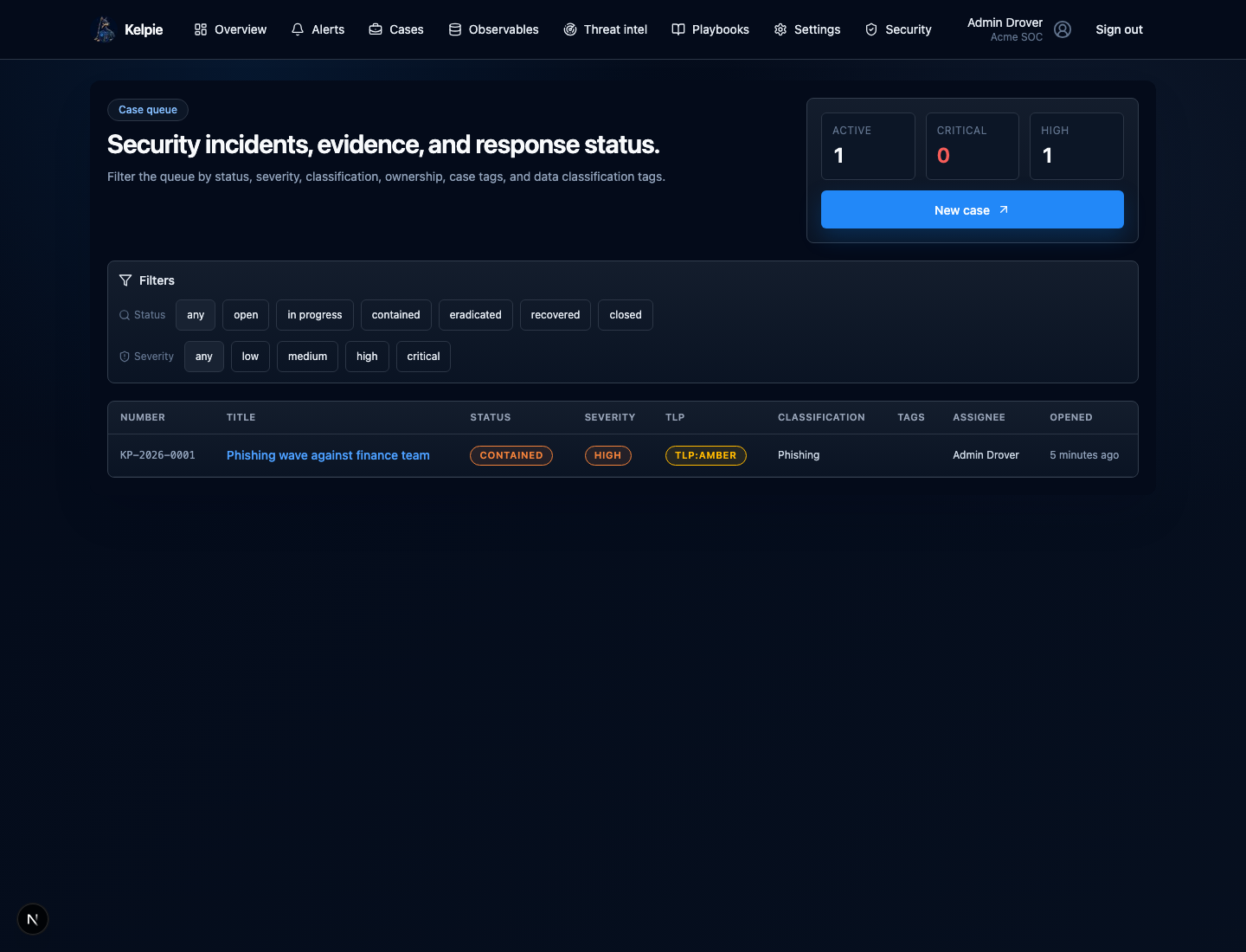Filter severity by critical
The width and height of the screenshot is (1246, 952).
(x=423, y=357)
